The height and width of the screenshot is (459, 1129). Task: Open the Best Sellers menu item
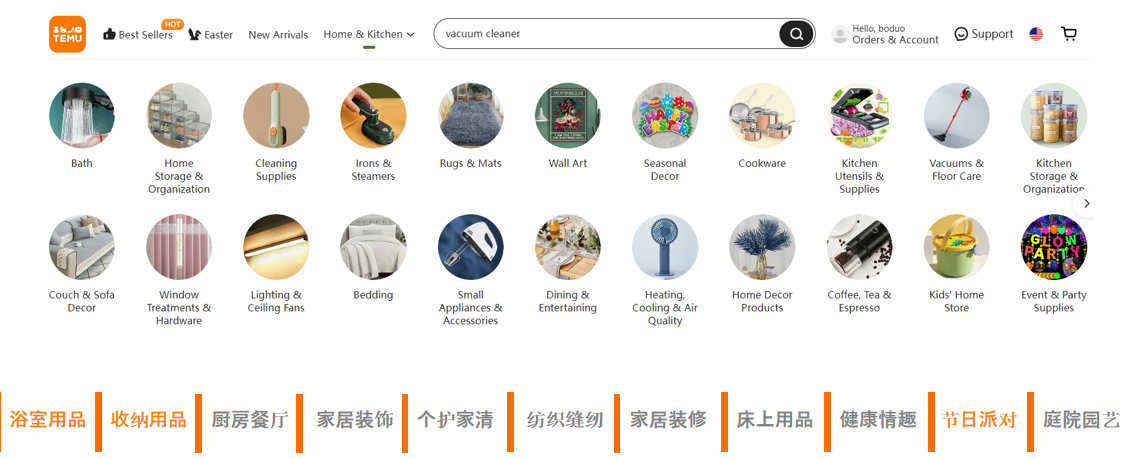[138, 34]
